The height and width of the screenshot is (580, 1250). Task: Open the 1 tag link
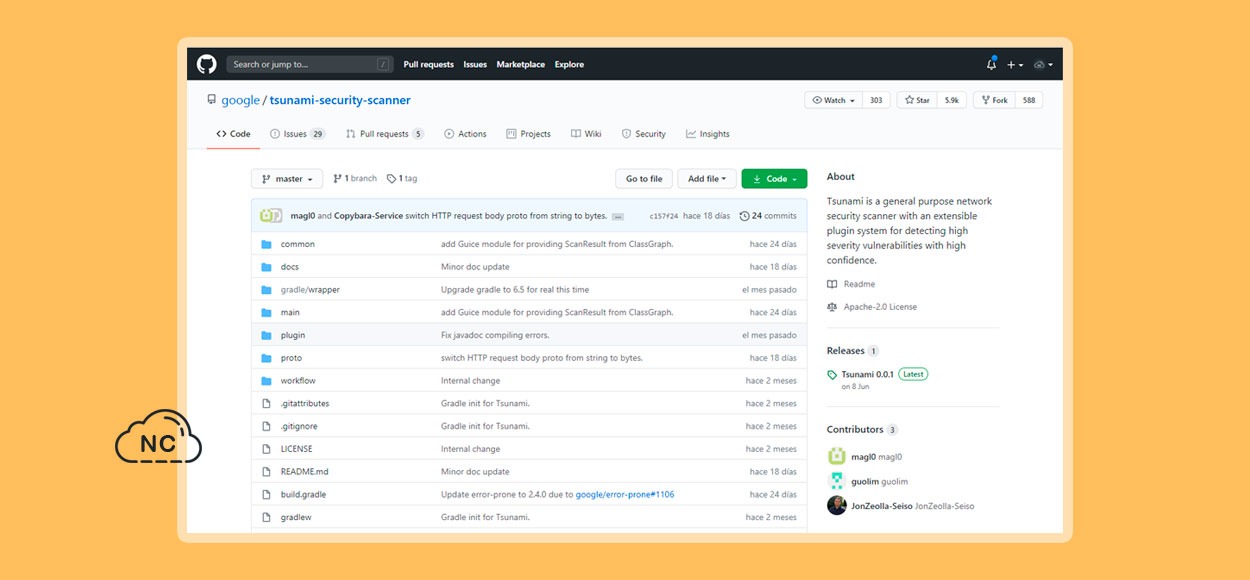click(402, 179)
